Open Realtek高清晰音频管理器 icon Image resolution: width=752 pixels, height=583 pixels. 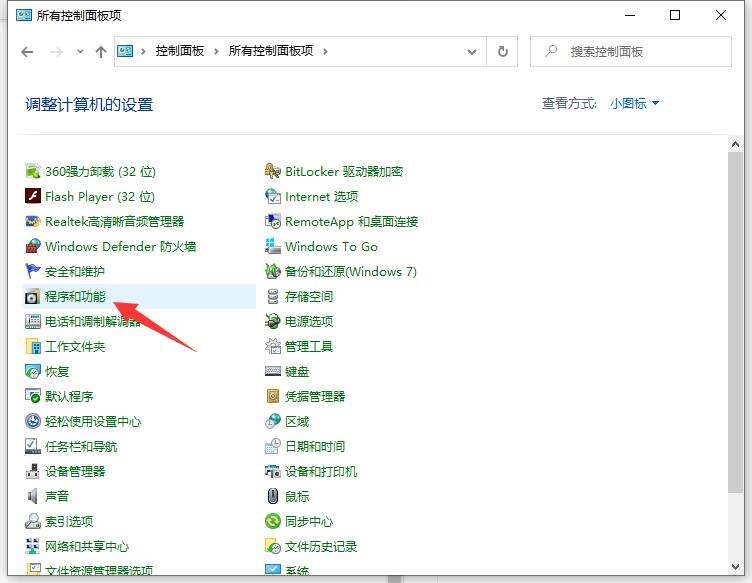pos(33,221)
